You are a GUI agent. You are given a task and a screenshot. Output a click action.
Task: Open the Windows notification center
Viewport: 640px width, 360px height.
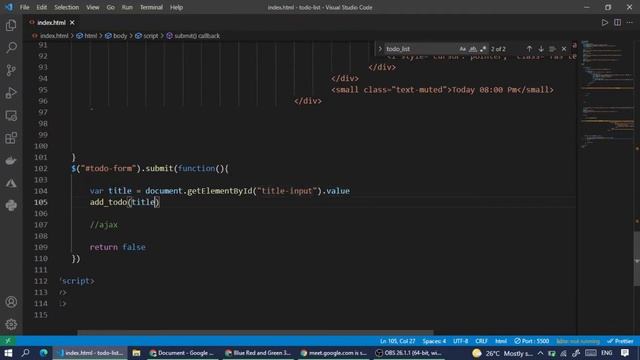pyautogui.click(x=625, y=353)
